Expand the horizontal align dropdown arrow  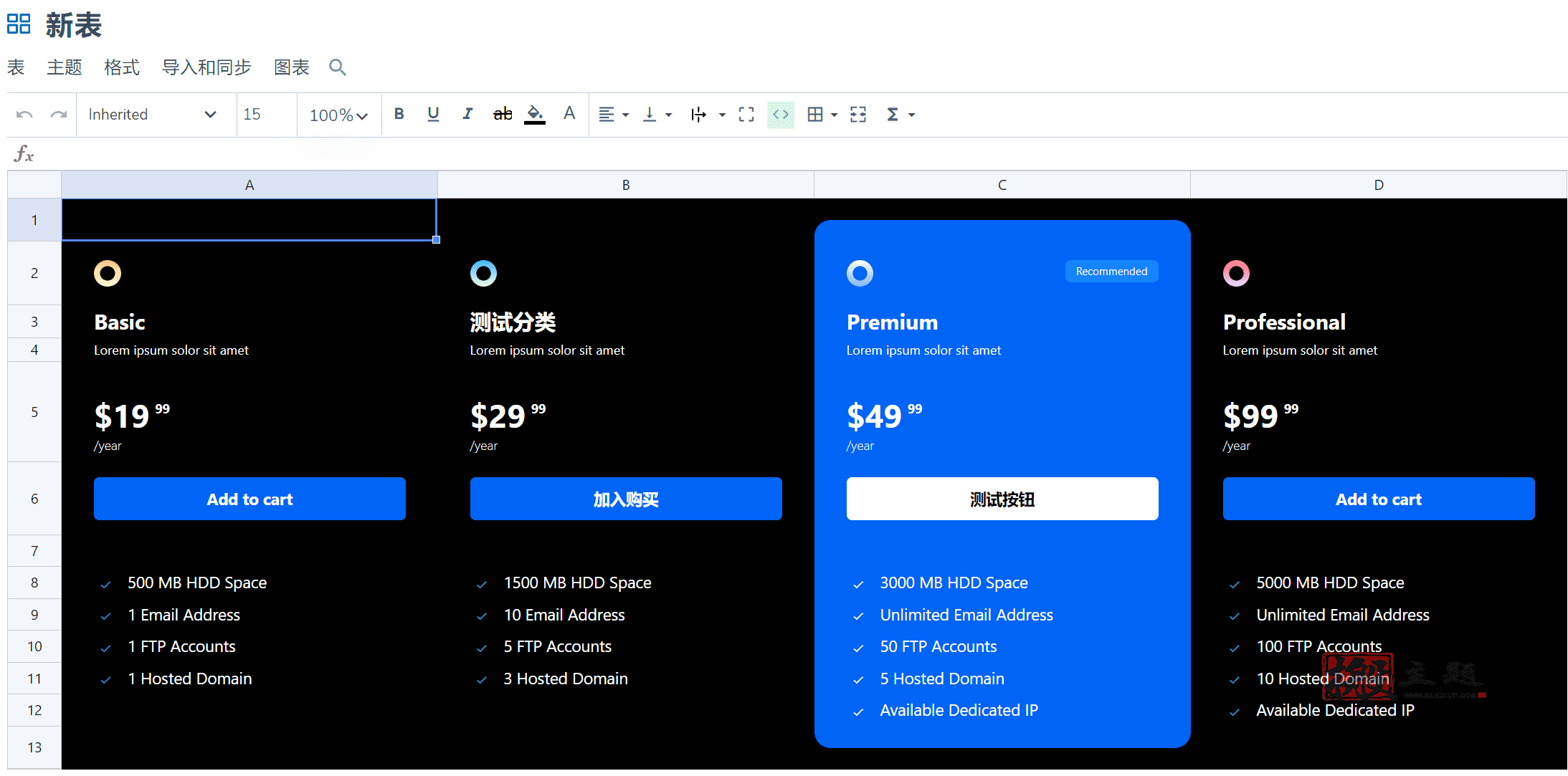click(x=626, y=115)
